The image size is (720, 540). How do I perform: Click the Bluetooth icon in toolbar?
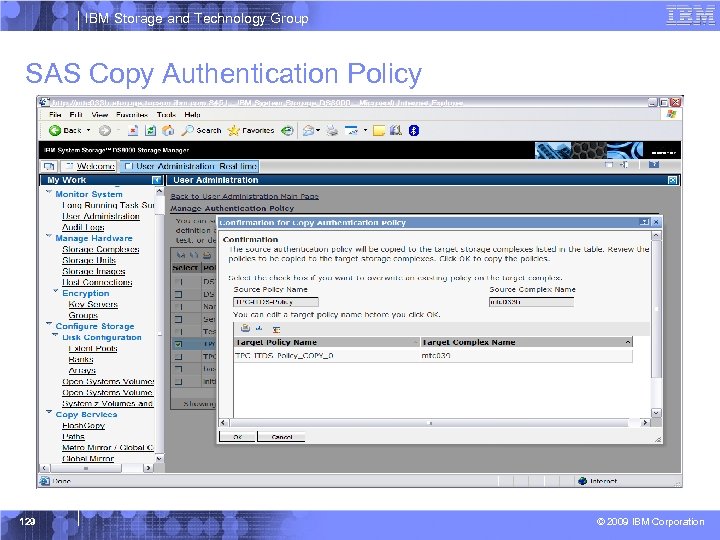click(x=414, y=131)
